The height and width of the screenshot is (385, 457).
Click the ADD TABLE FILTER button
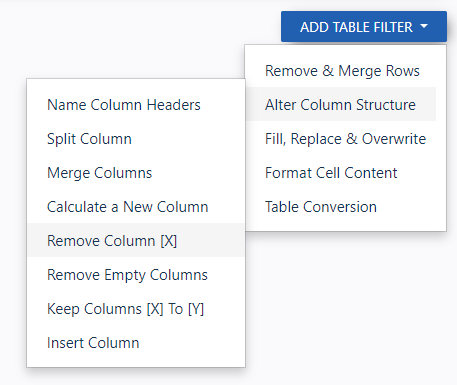(x=364, y=27)
